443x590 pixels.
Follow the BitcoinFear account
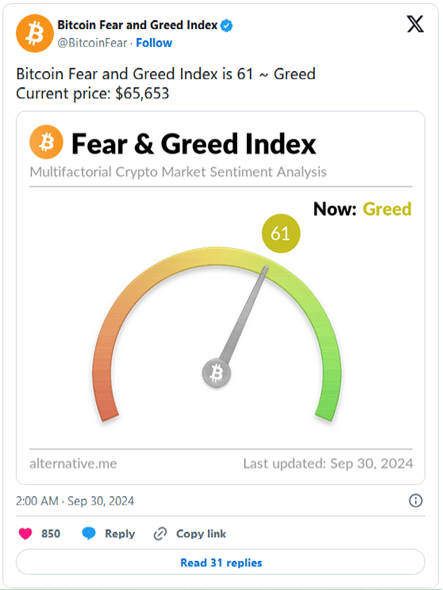coord(154,43)
